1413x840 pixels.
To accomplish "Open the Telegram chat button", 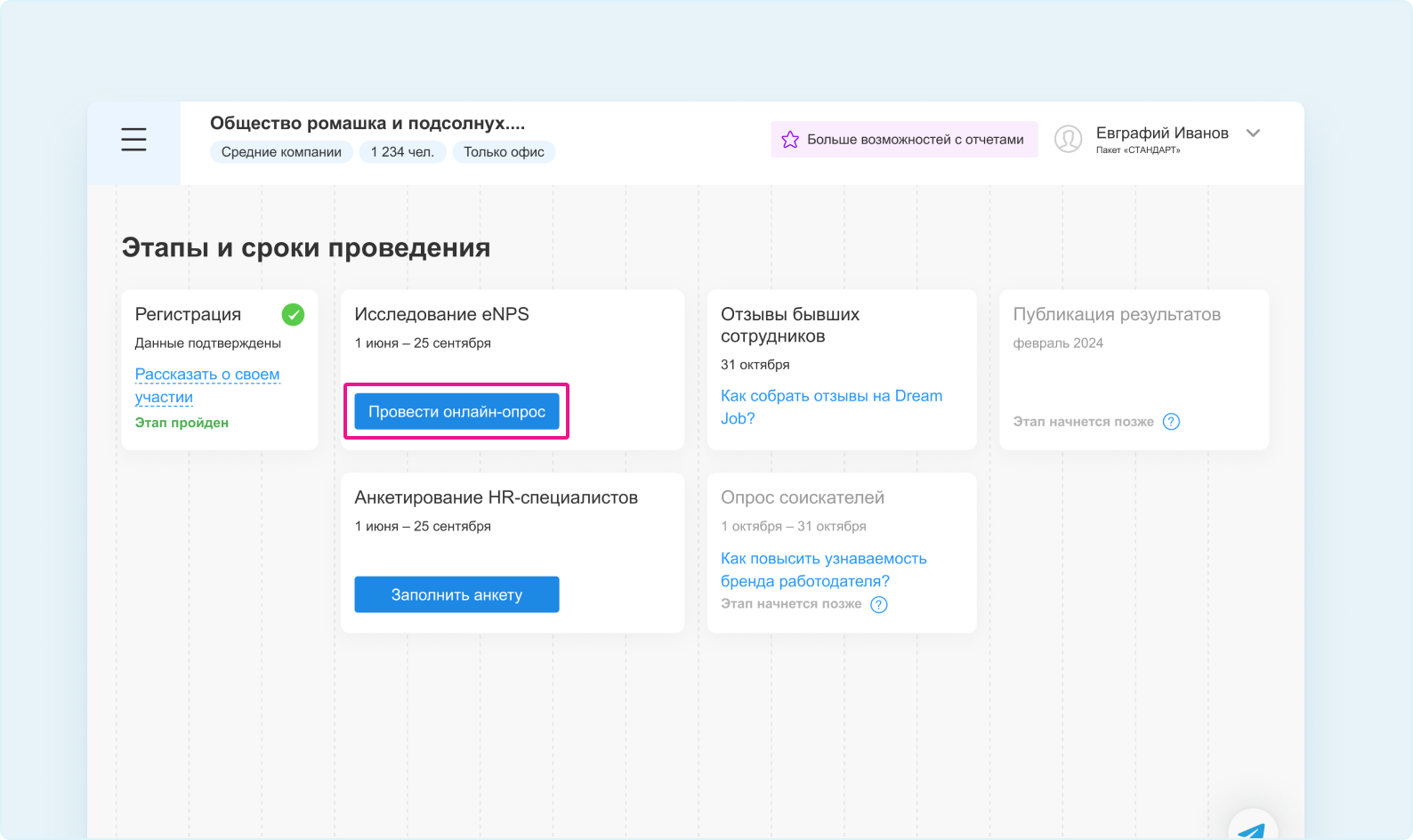I will (x=1253, y=828).
